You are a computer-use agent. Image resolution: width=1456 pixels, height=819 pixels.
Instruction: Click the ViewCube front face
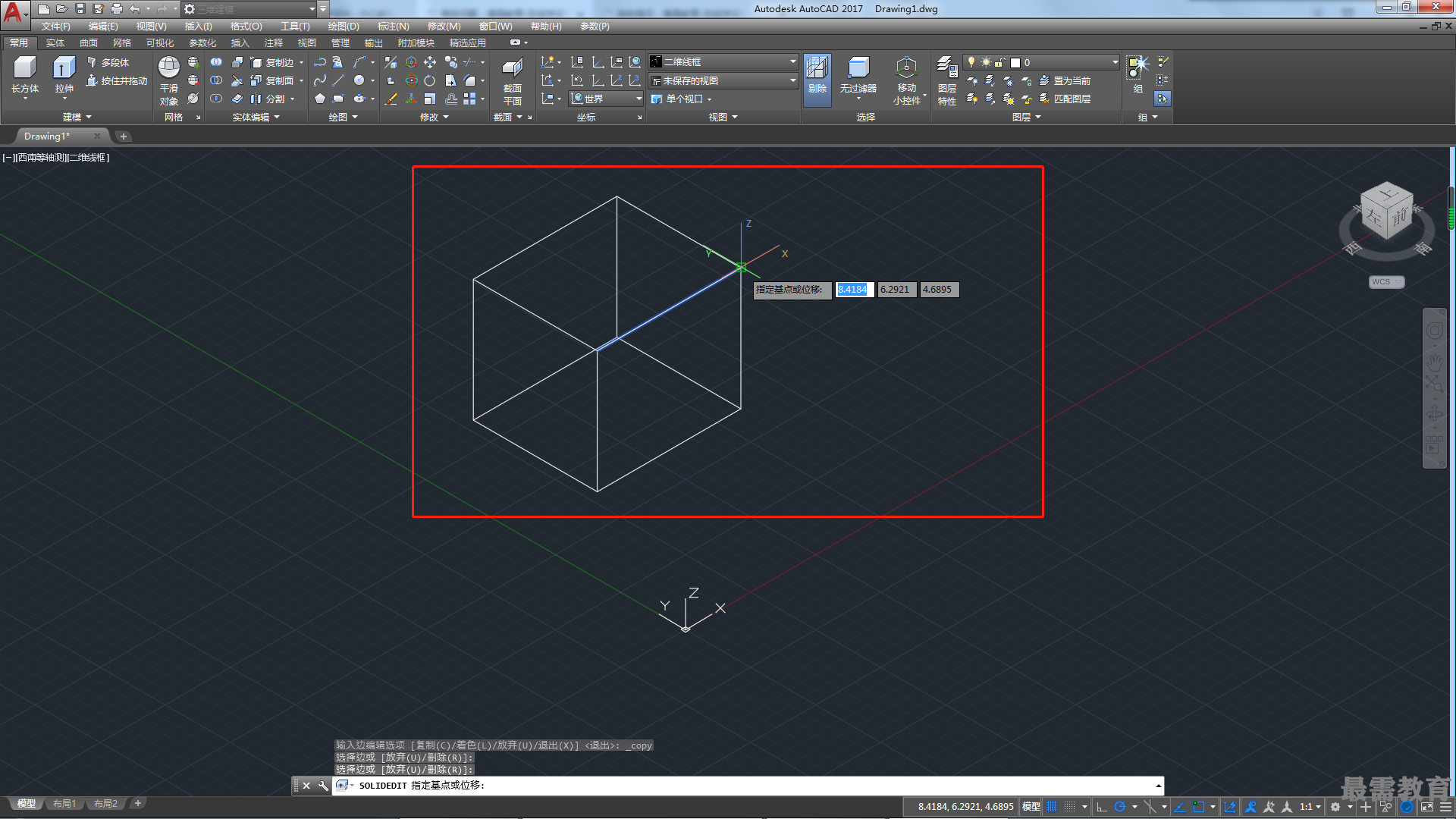coord(1399,218)
